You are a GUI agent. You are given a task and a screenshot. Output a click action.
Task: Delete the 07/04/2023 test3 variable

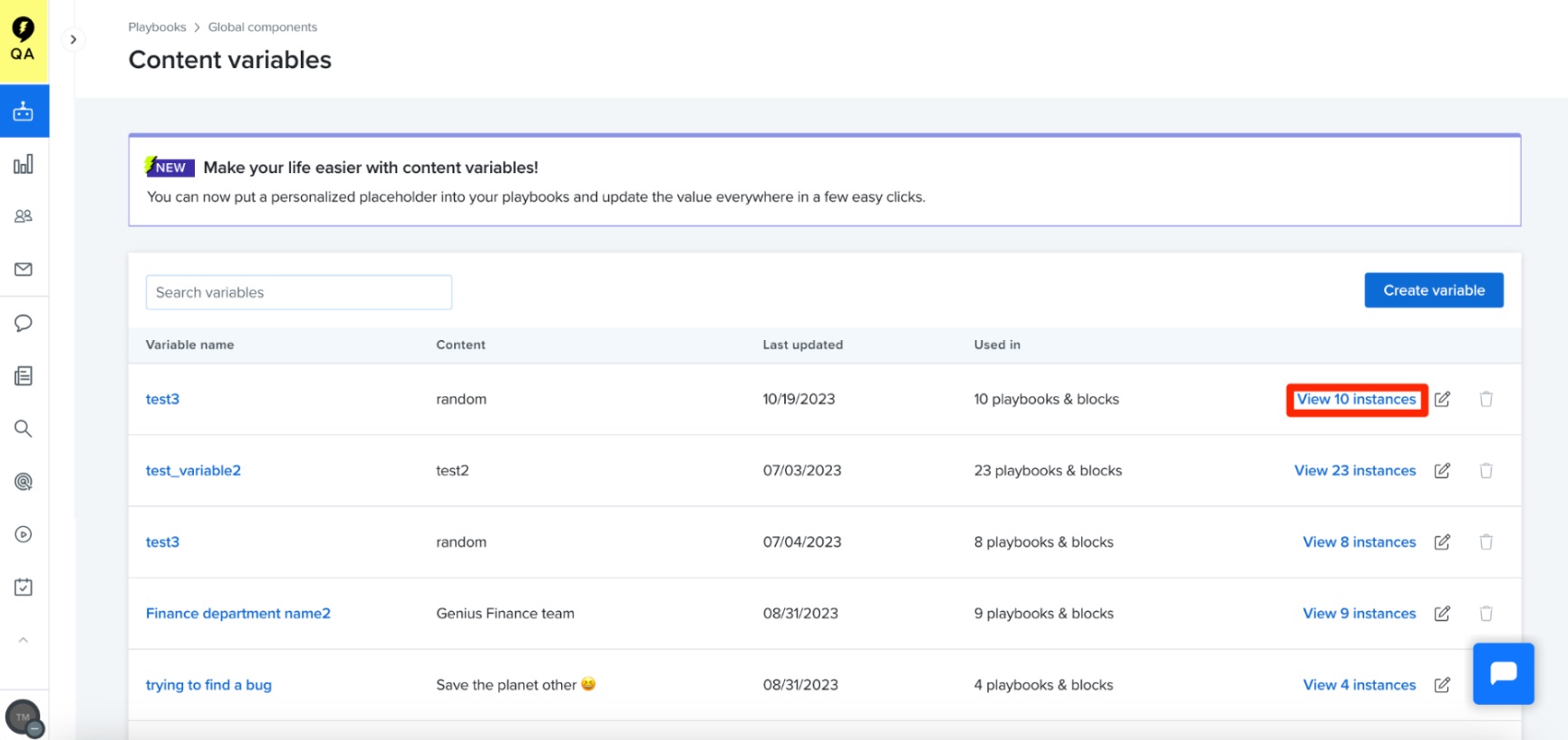[1486, 542]
